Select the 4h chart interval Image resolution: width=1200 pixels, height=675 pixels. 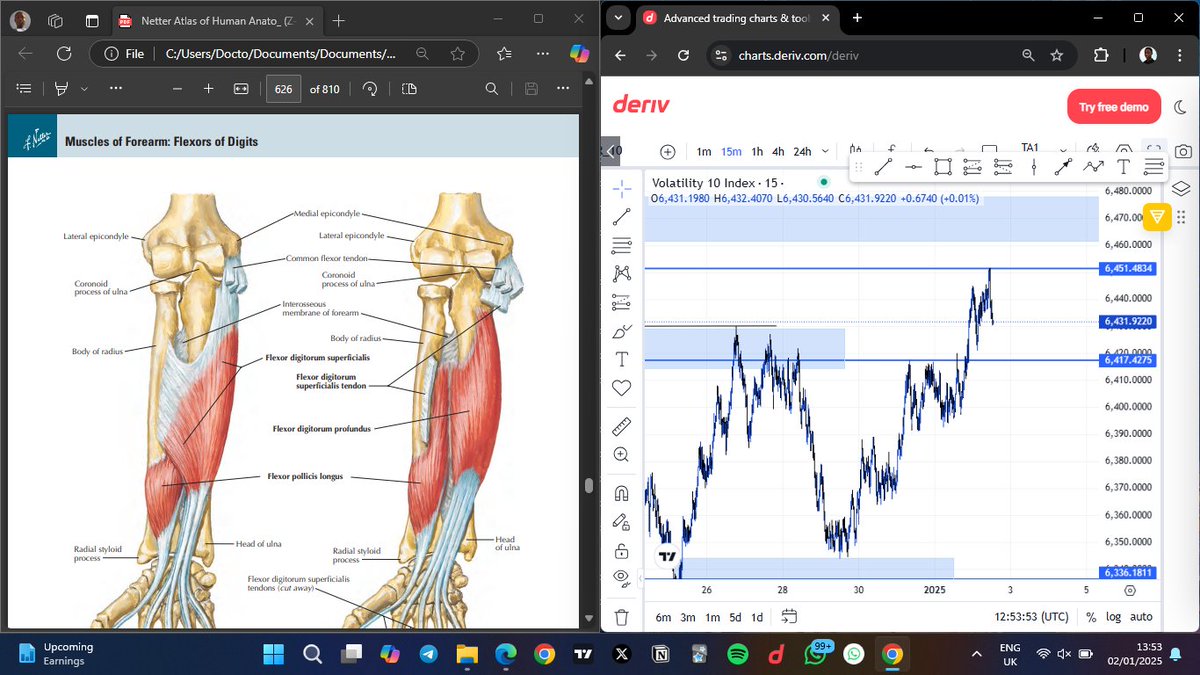tap(778, 151)
